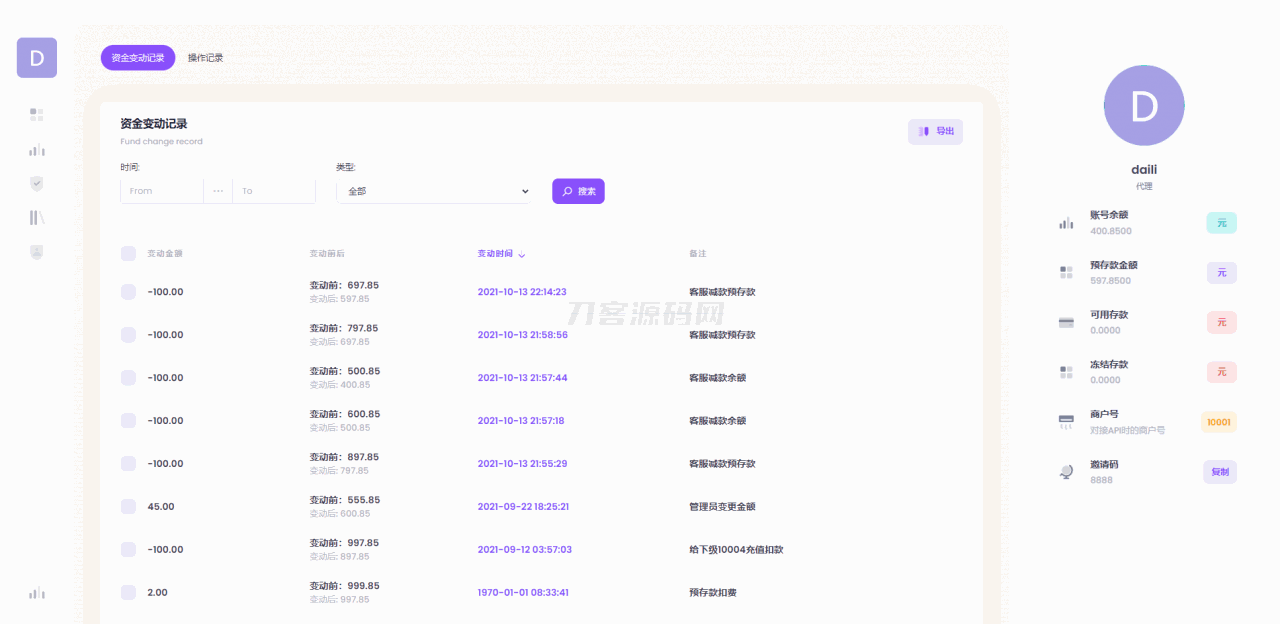
Task: Select the checkbox for the 45.00 row
Action: click(128, 507)
